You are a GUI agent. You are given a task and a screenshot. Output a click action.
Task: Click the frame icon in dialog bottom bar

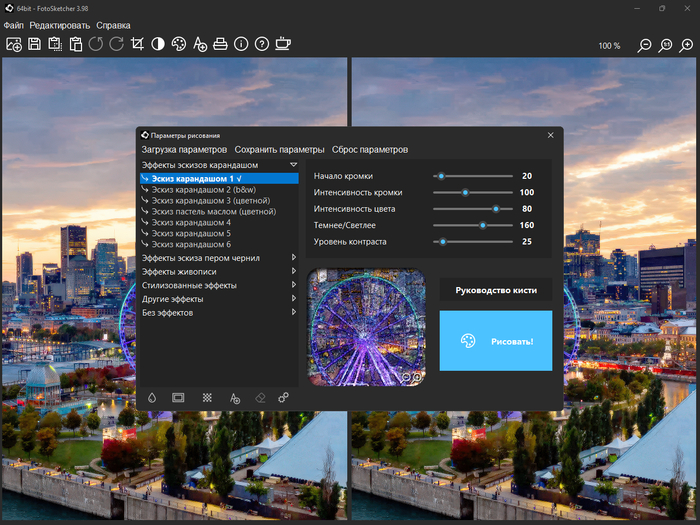178,397
